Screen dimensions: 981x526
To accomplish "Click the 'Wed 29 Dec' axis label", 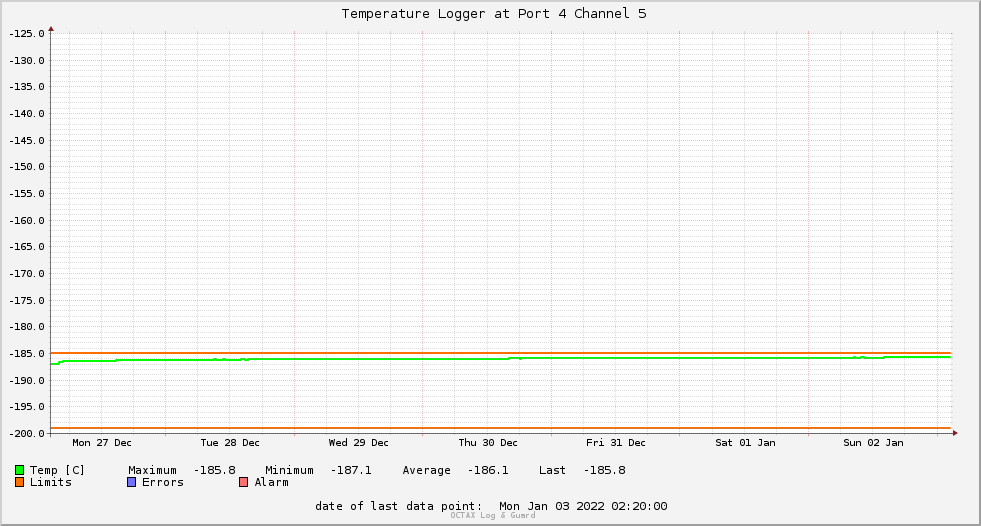I will click(358, 443).
